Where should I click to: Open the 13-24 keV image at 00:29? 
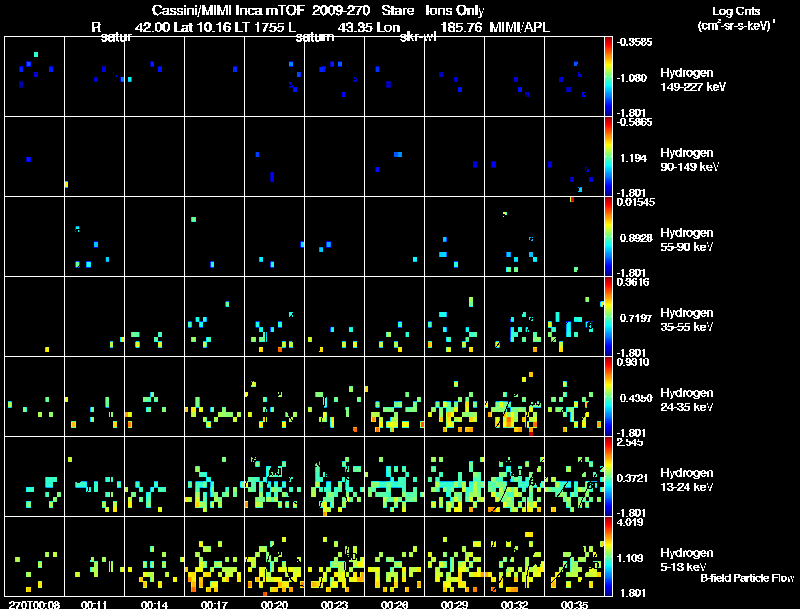click(454, 476)
